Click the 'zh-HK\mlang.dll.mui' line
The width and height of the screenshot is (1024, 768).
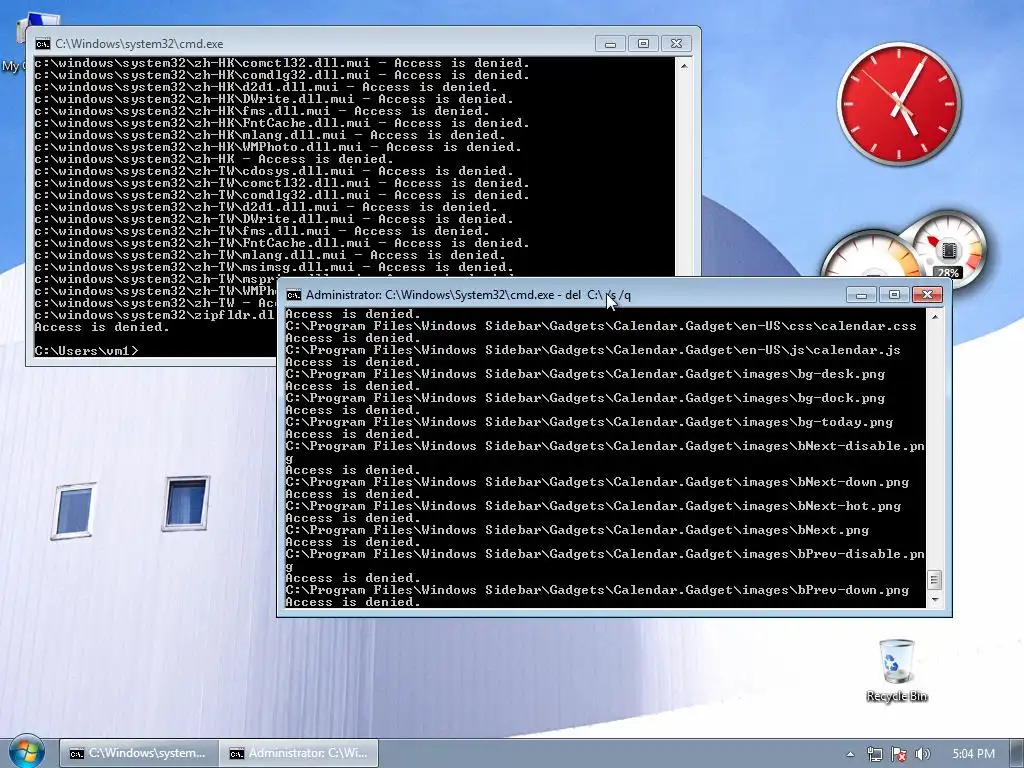270,135
